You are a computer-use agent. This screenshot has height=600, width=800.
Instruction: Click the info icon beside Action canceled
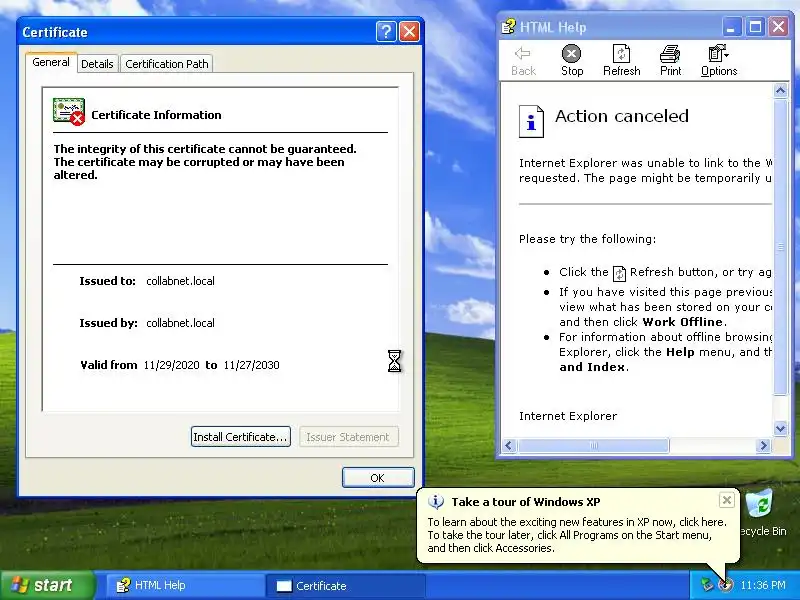(x=531, y=121)
